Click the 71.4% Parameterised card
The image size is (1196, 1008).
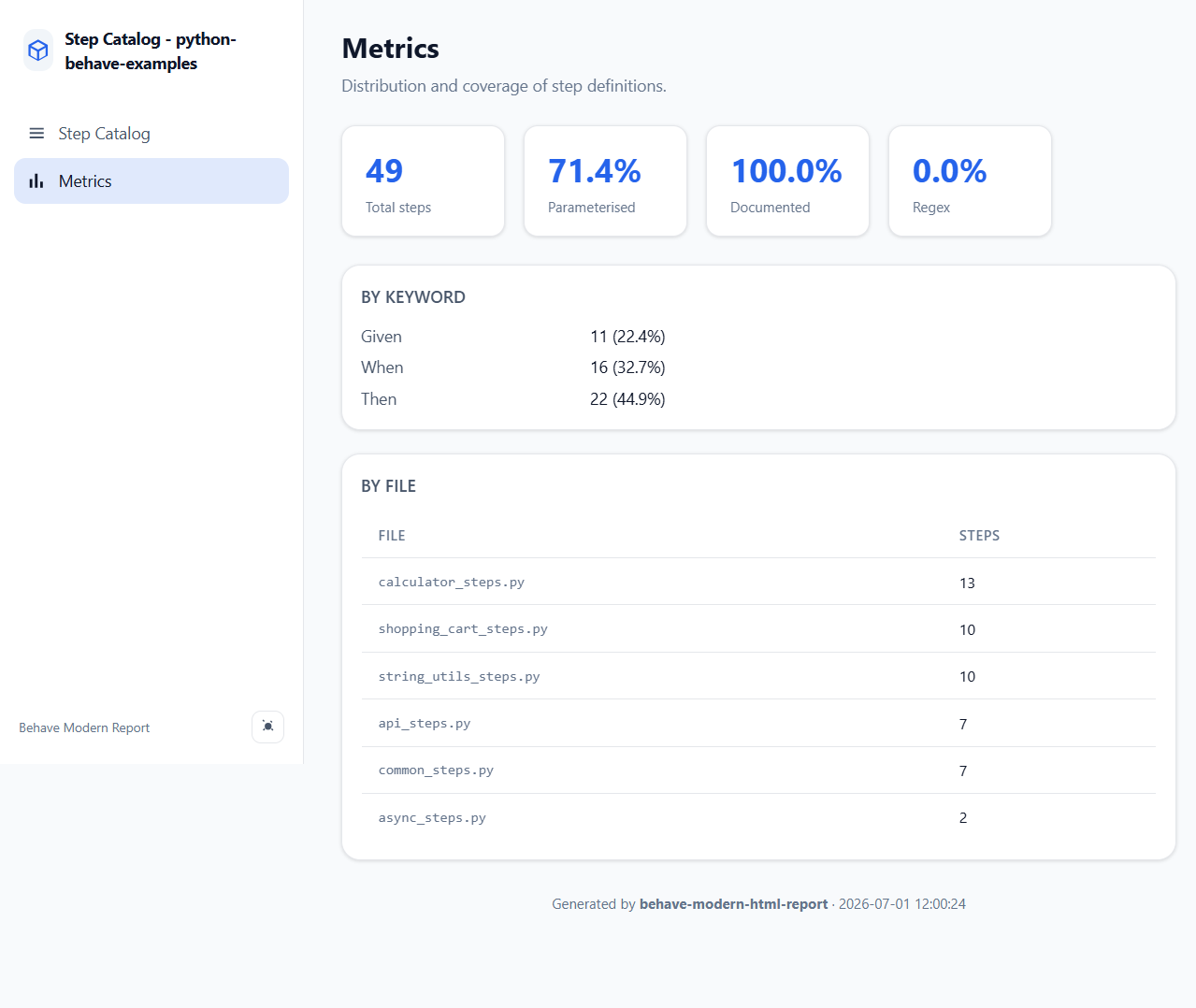point(605,181)
